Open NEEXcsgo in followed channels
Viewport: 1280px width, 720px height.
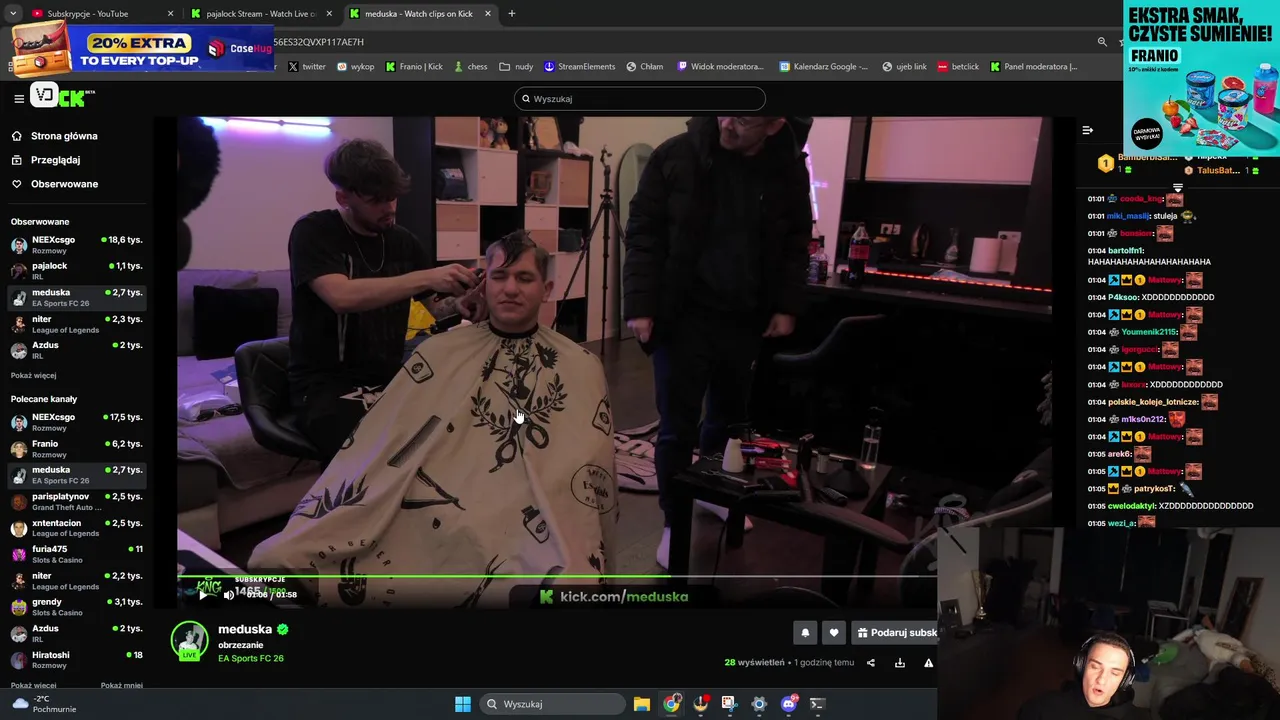coord(77,245)
